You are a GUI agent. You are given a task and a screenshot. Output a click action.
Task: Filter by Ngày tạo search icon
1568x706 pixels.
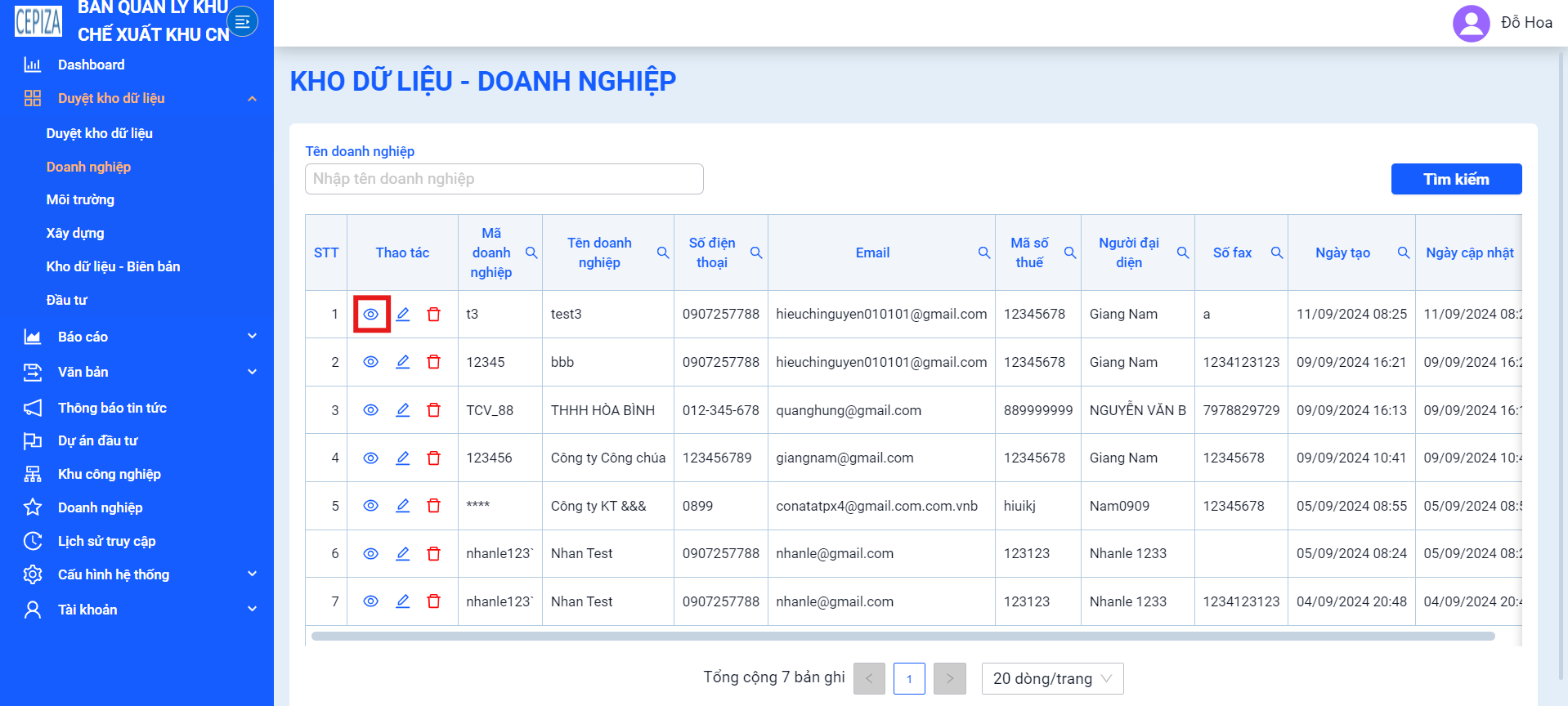pos(1404,252)
